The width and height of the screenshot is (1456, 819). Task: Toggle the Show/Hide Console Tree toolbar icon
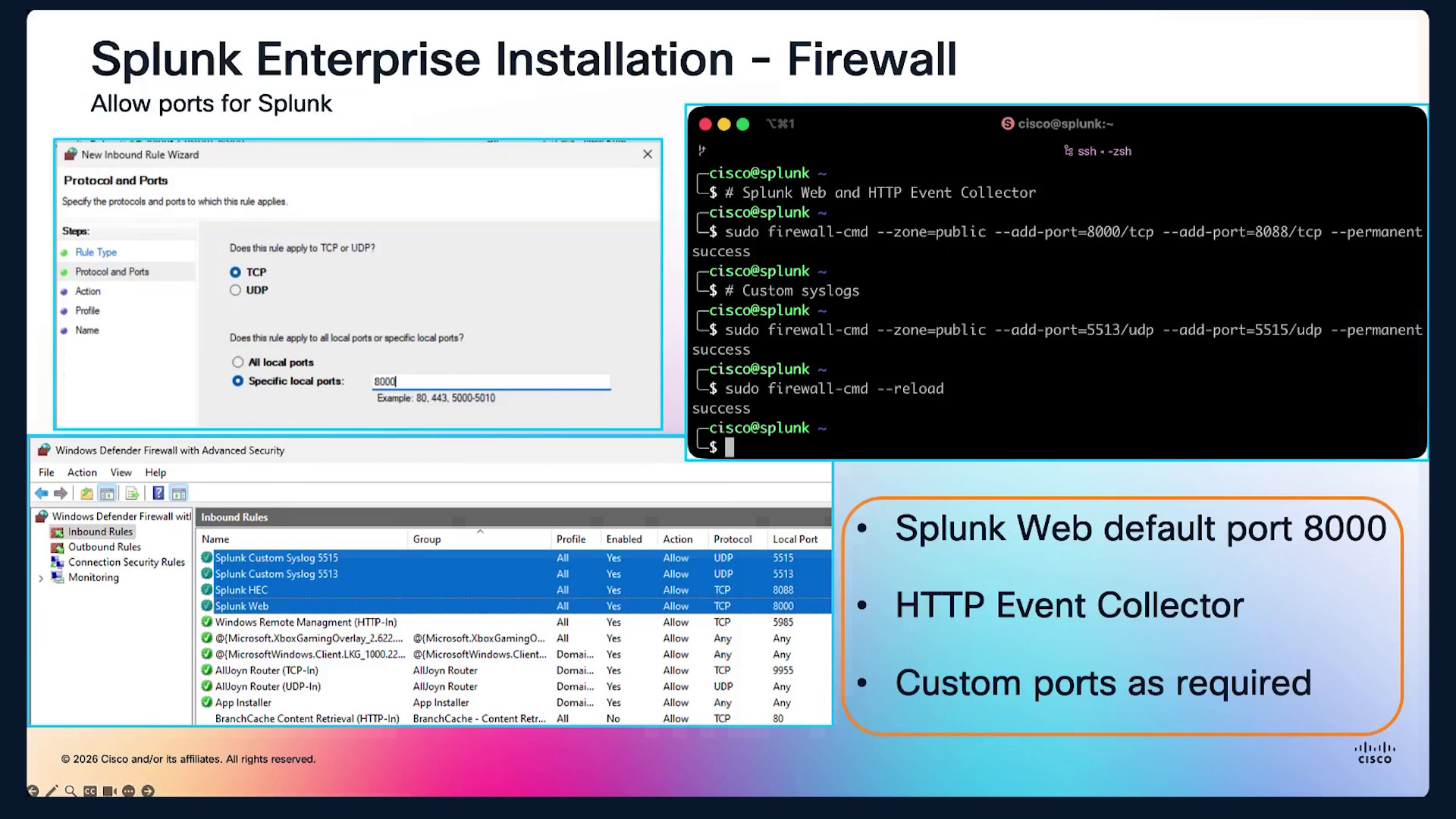click(107, 494)
